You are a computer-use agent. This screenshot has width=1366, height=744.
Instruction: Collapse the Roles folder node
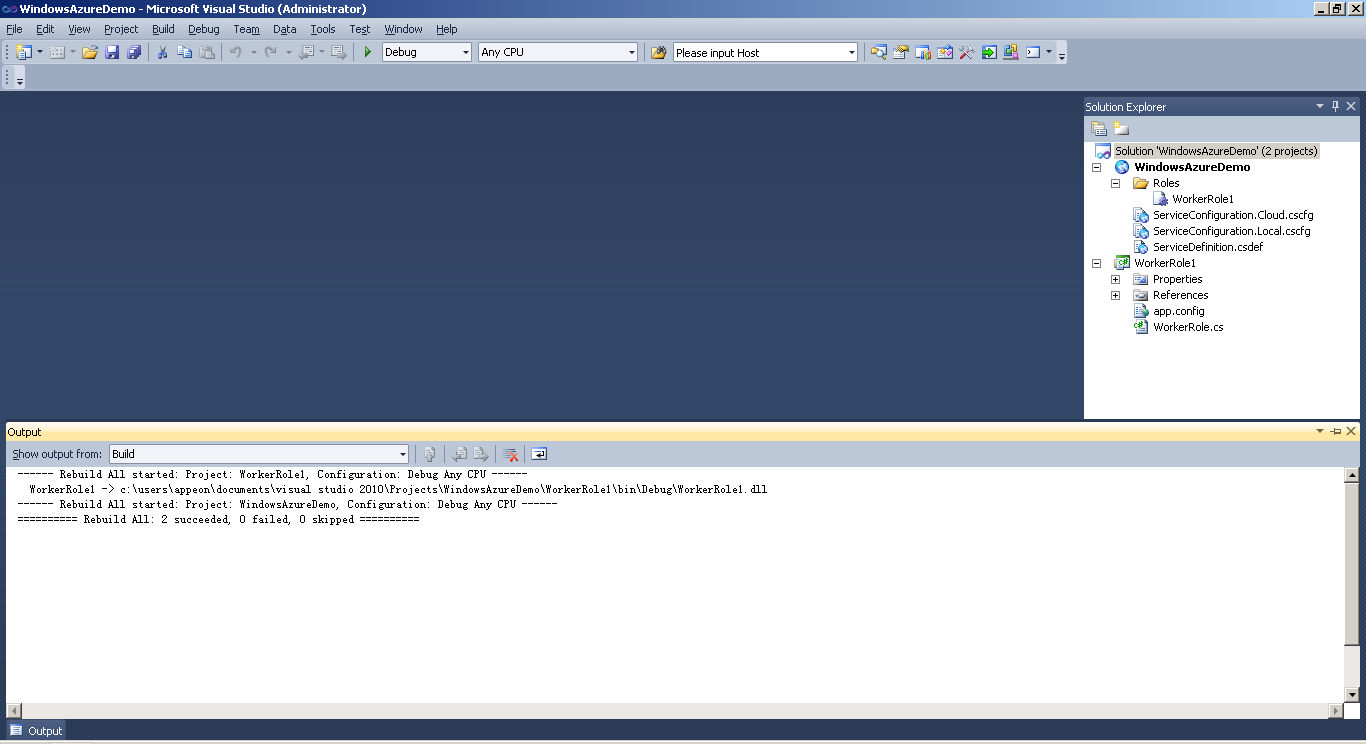click(1116, 183)
